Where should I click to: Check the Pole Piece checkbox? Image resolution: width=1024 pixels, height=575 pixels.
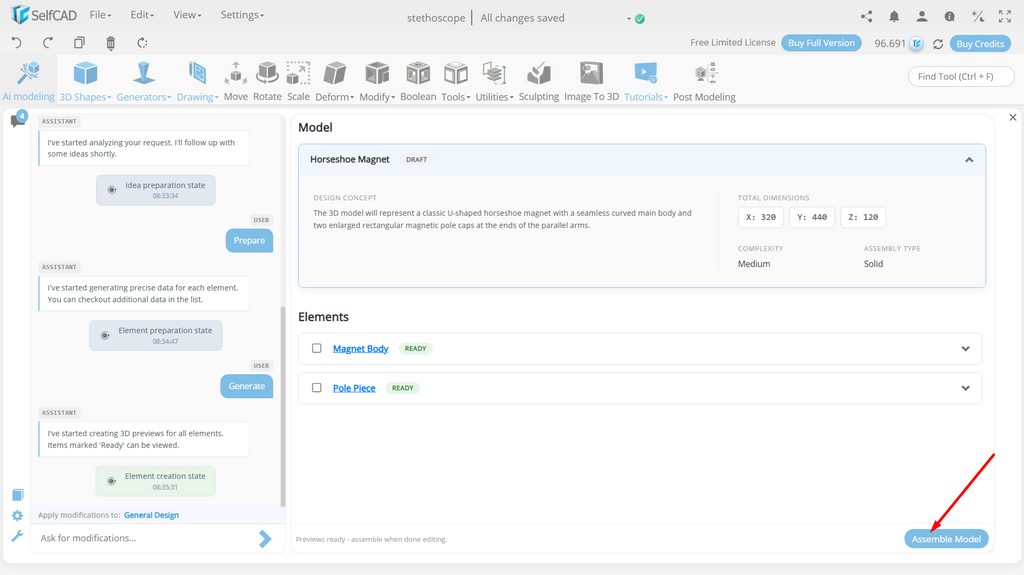click(x=317, y=387)
